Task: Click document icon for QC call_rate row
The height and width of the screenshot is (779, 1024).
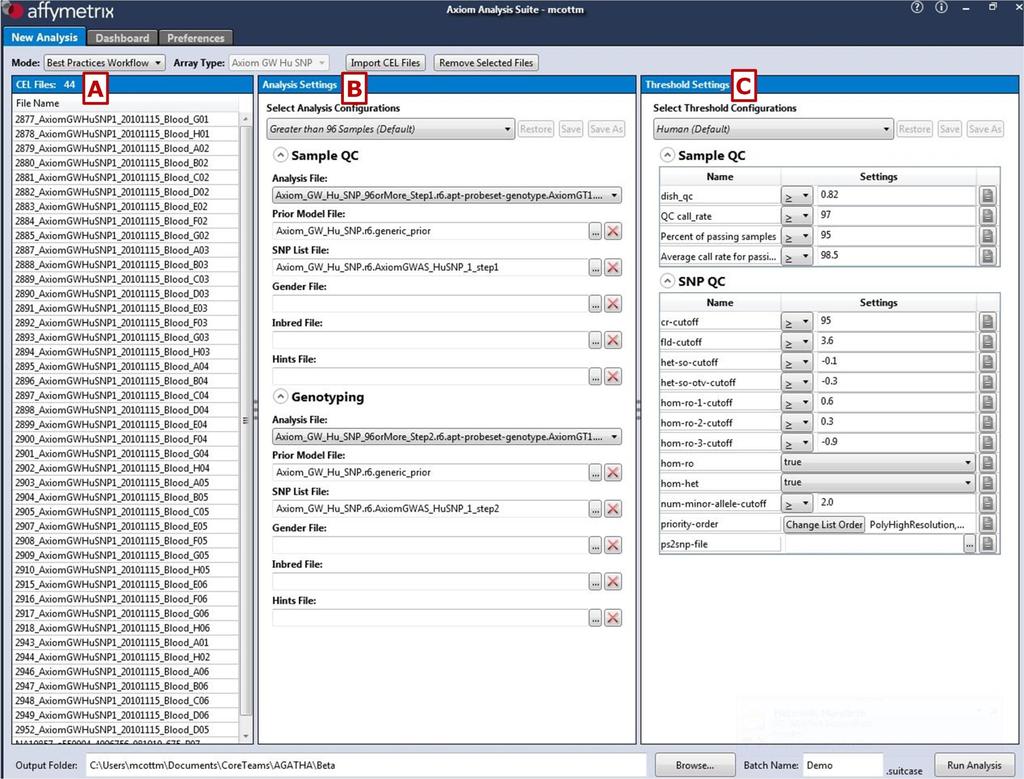Action: [987, 215]
